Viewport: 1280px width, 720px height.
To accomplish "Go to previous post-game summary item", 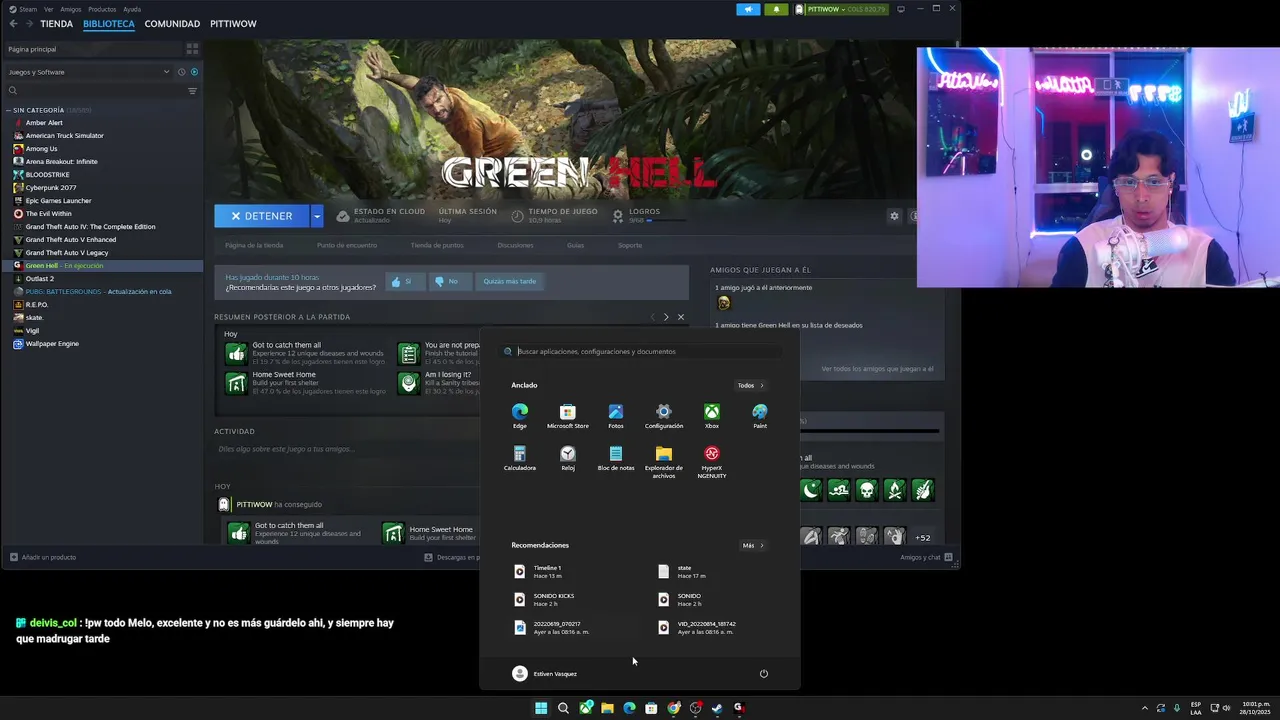I will click(653, 317).
